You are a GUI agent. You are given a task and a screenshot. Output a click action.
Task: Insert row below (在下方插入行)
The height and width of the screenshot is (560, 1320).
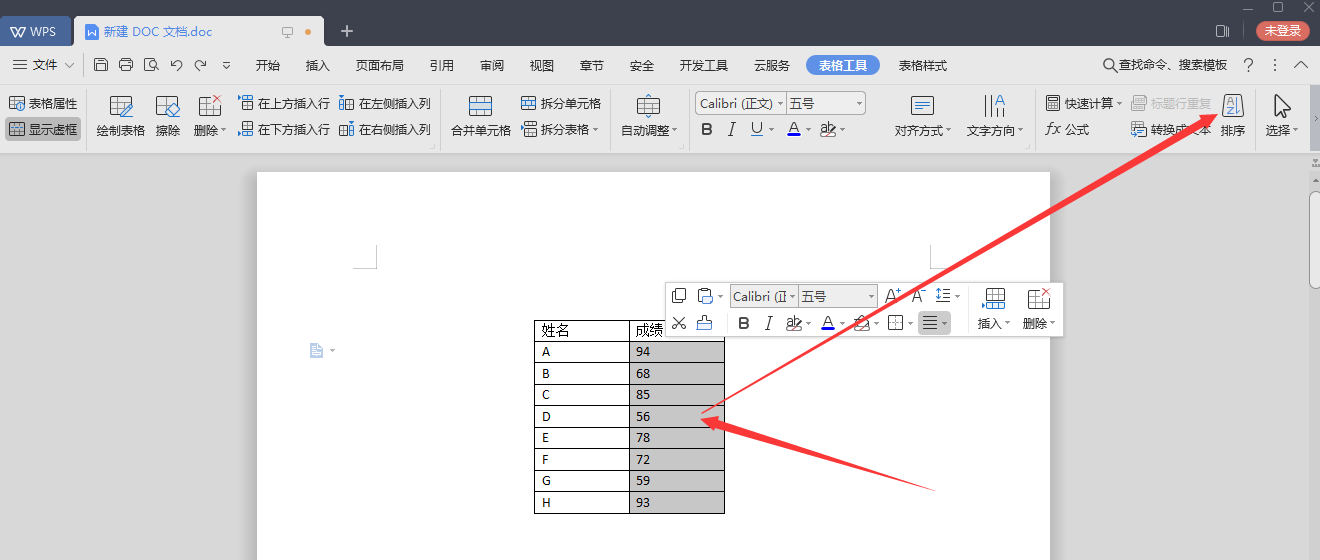[284, 130]
